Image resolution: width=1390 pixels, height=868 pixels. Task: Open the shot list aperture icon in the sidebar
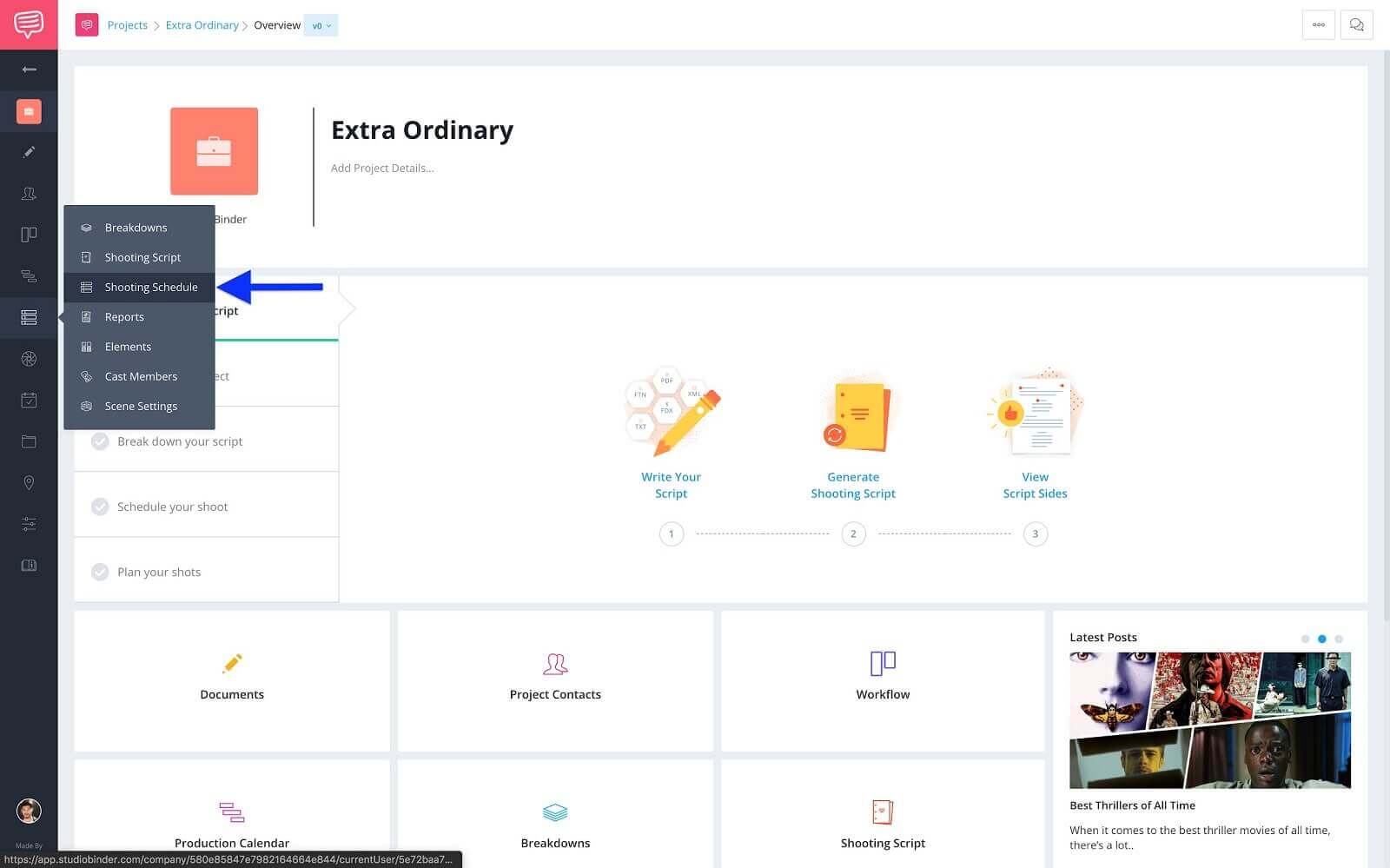click(x=29, y=359)
